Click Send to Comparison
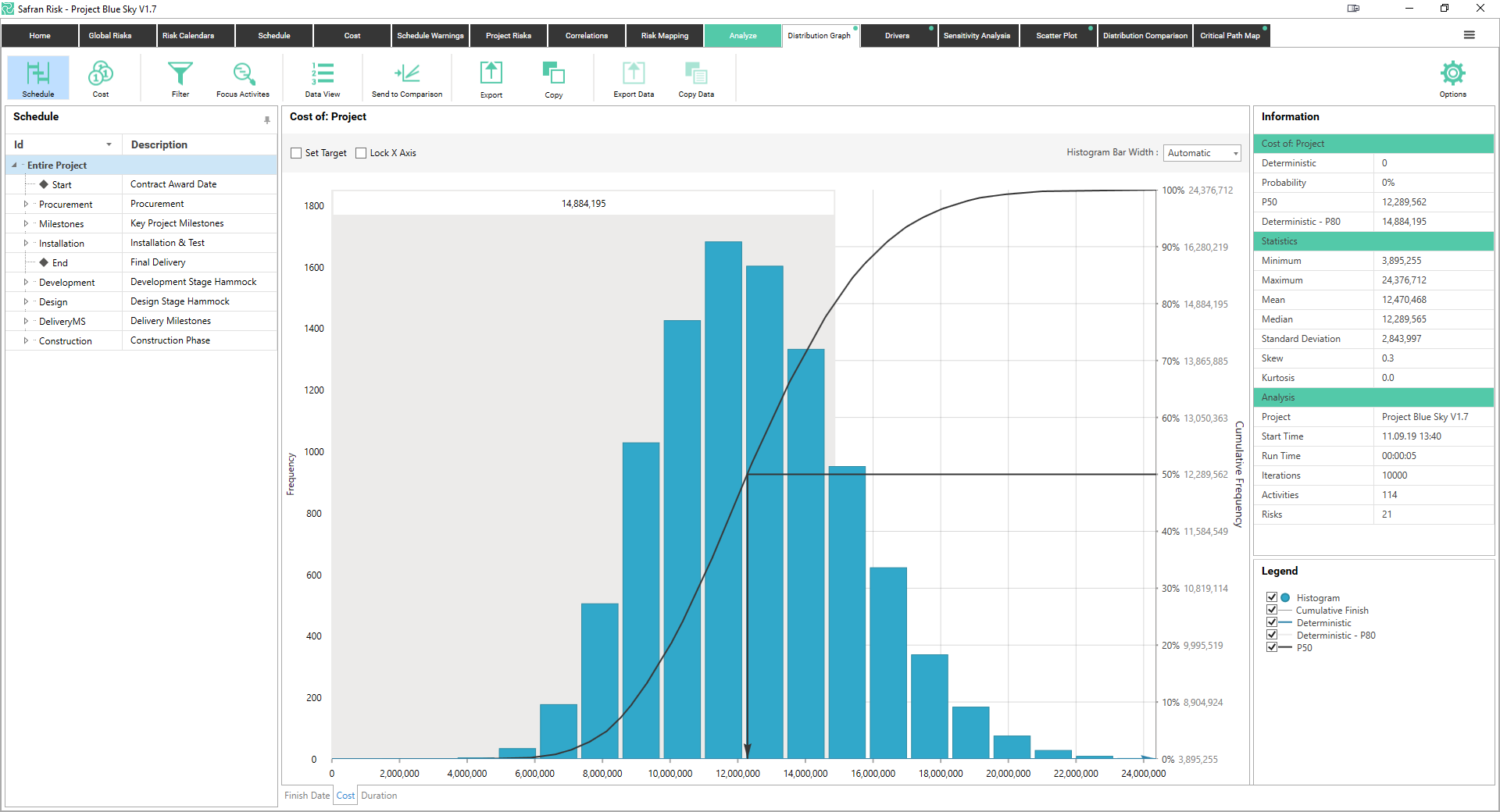The image size is (1500, 812). (x=407, y=77)
